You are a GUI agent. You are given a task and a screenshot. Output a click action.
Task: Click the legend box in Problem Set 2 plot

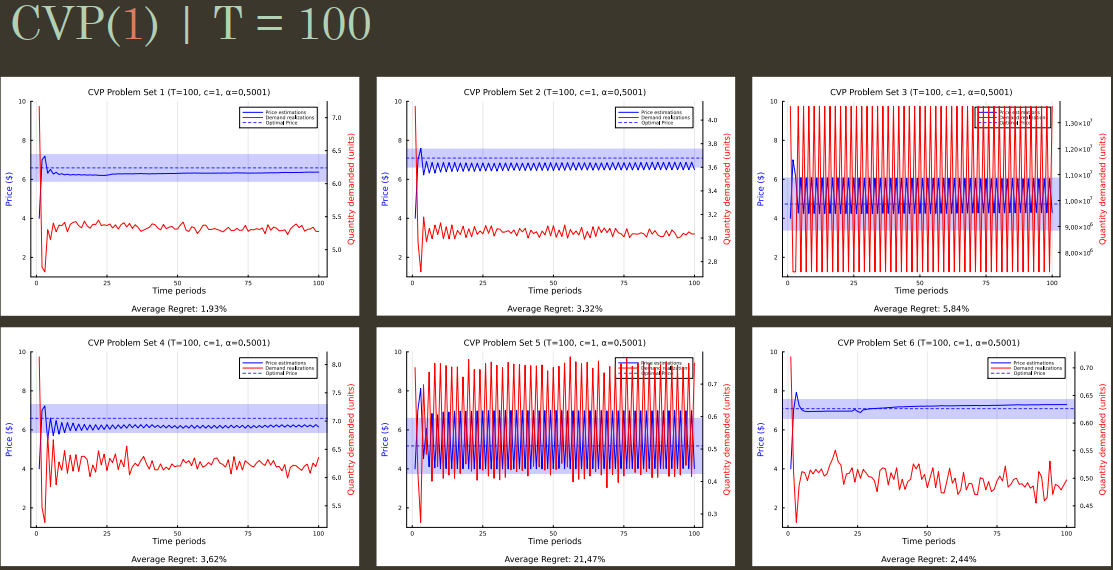(x=655, y=117)
